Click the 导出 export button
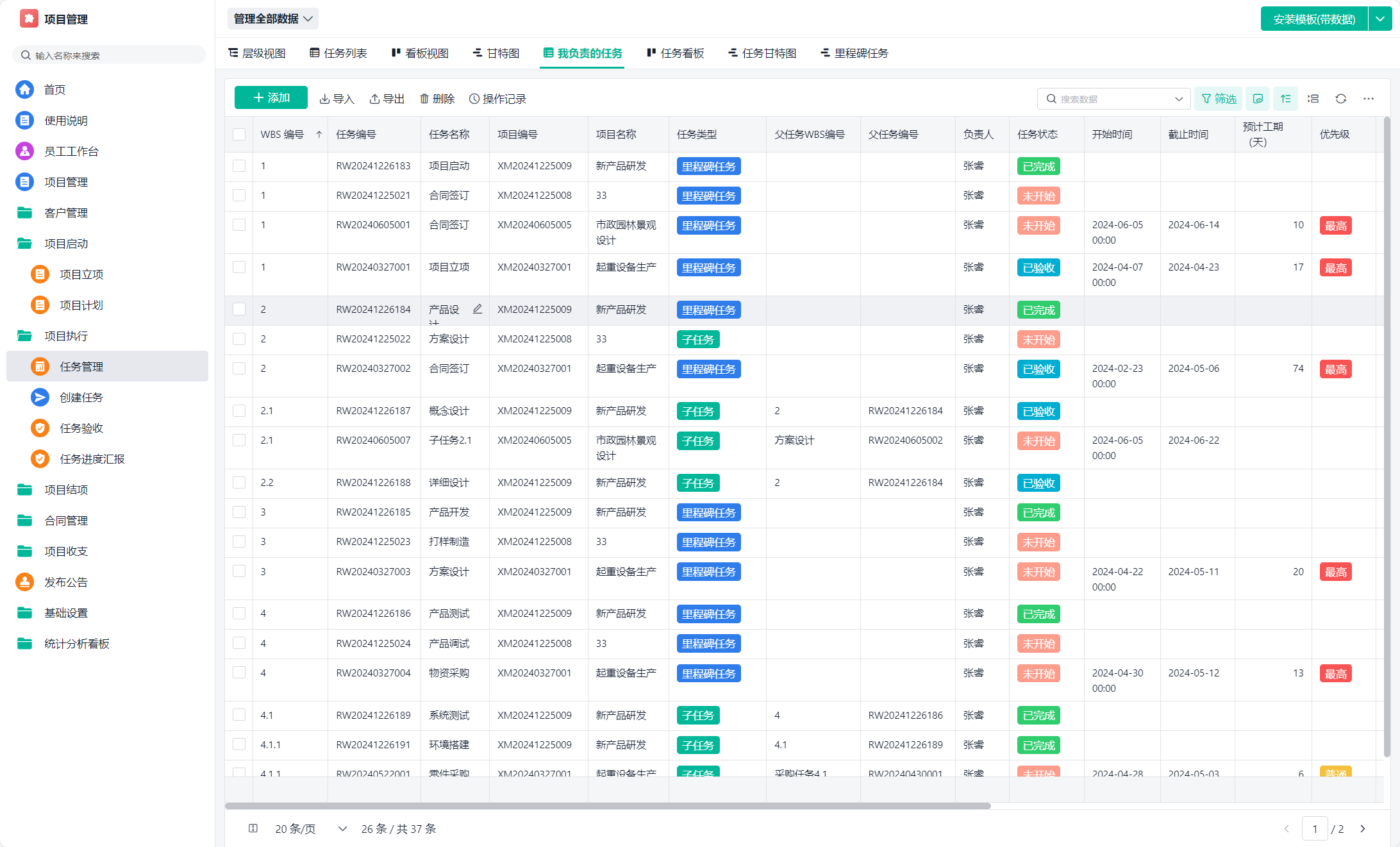The height and width of the screenshot is (847, 1400). click(387, 99)
